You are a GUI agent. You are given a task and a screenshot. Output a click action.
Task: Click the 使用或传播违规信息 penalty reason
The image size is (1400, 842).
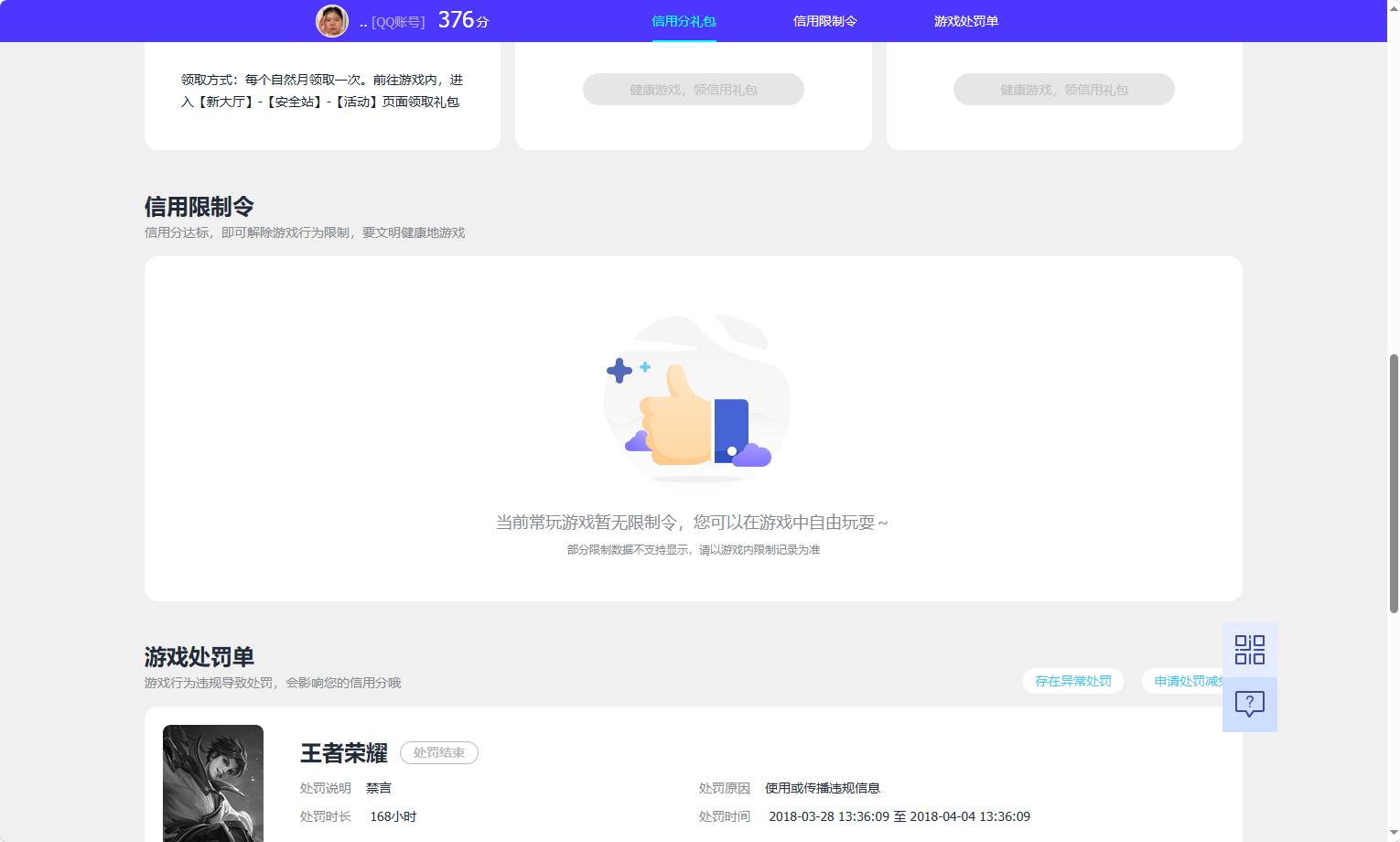pyautogui.click(x=823, y=788)
